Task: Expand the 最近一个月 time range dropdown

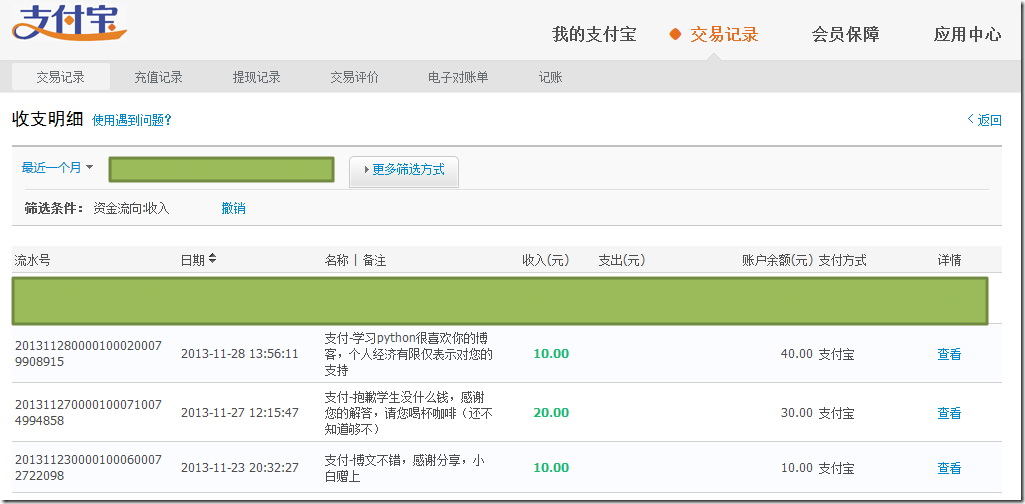Action: click(57, 168)
